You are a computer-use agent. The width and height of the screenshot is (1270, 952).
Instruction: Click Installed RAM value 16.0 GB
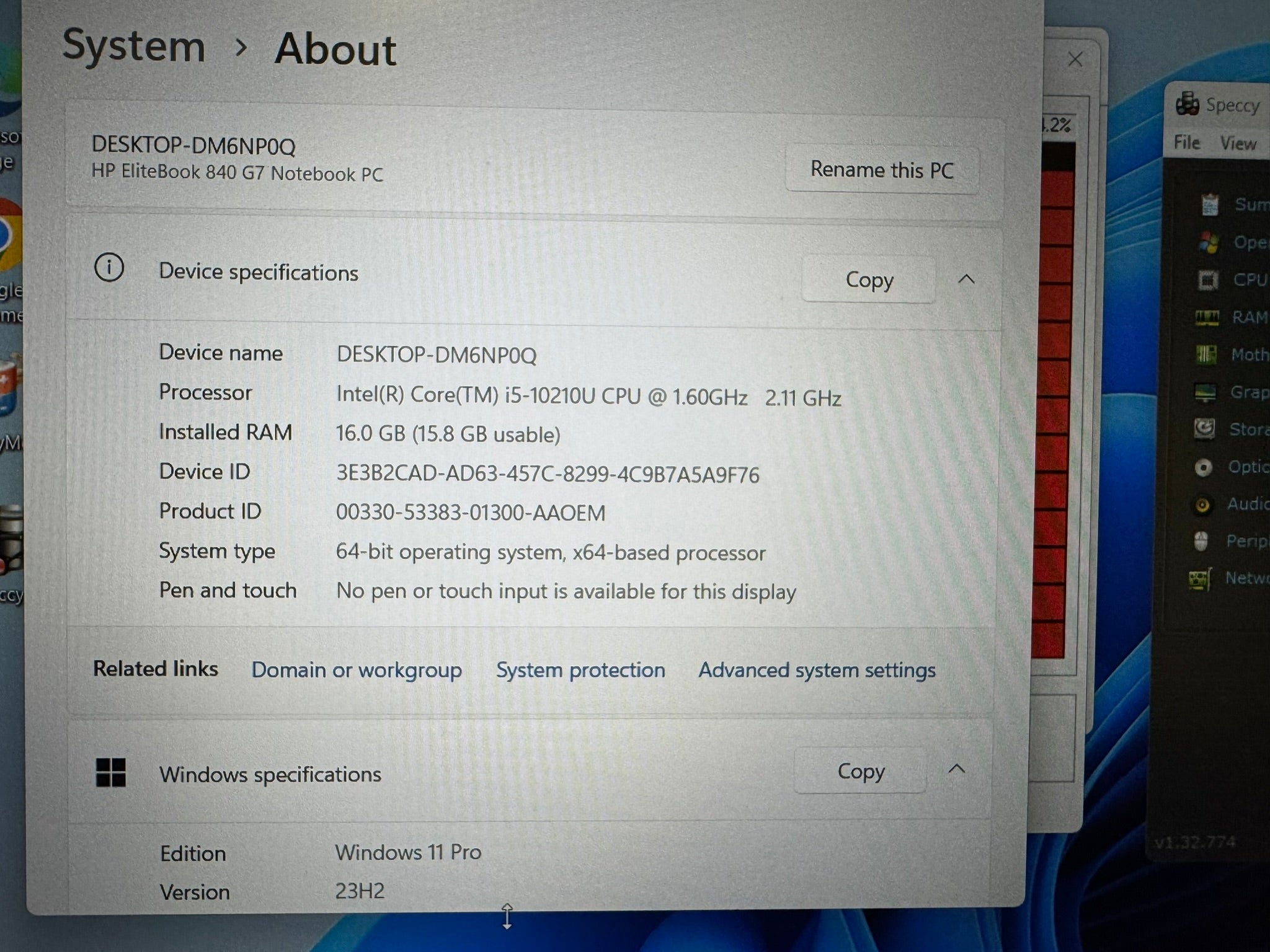click(448, 434)
